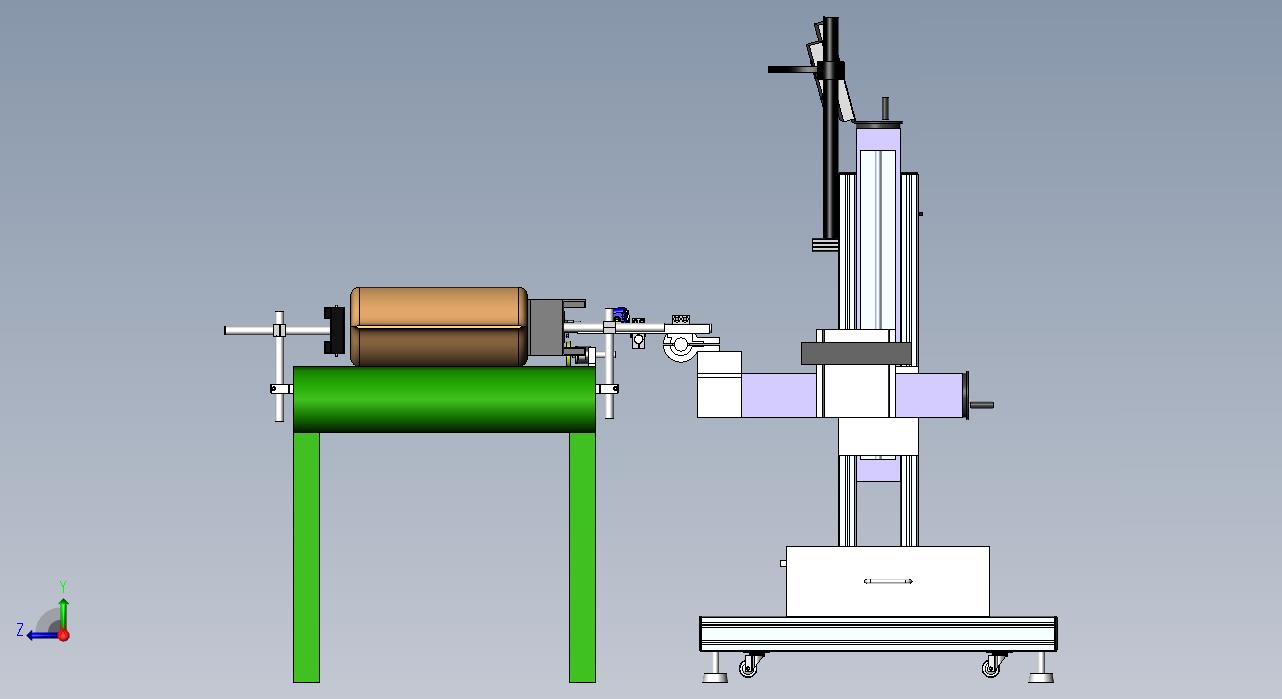
Task: Click the red origin ball of the orientation triad
Action: coord(63,635)
